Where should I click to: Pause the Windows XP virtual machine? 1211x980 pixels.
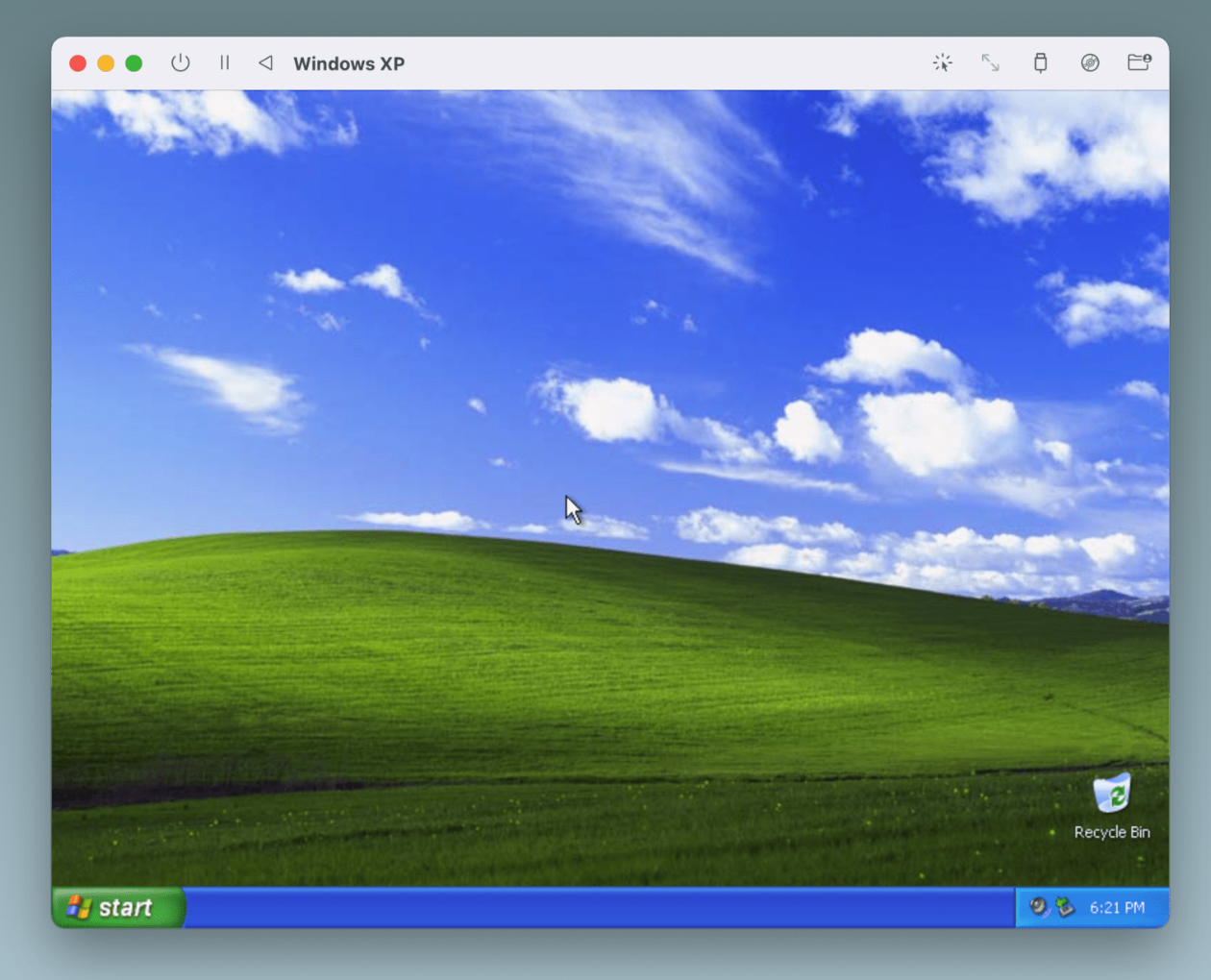click(x=224, y=63)
